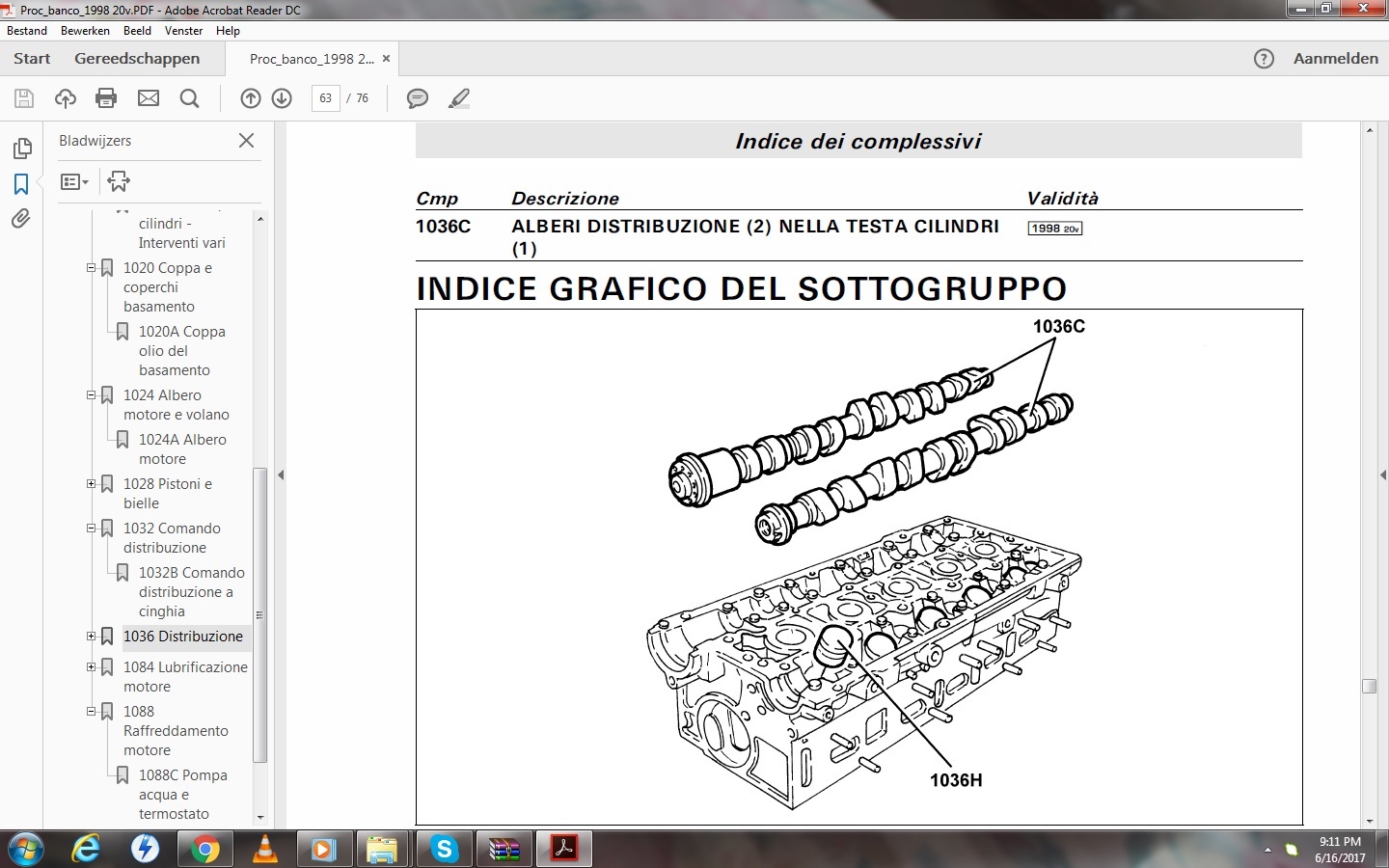Send file by email envelope icon
Screen dimensions: 1389x868
coord(149,98)
